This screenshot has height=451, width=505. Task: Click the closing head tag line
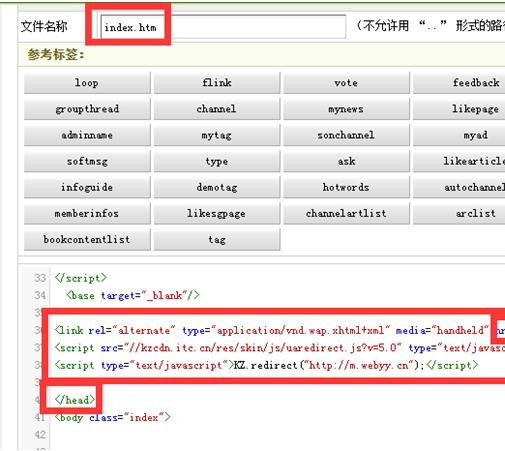click(x=75, y=399)
